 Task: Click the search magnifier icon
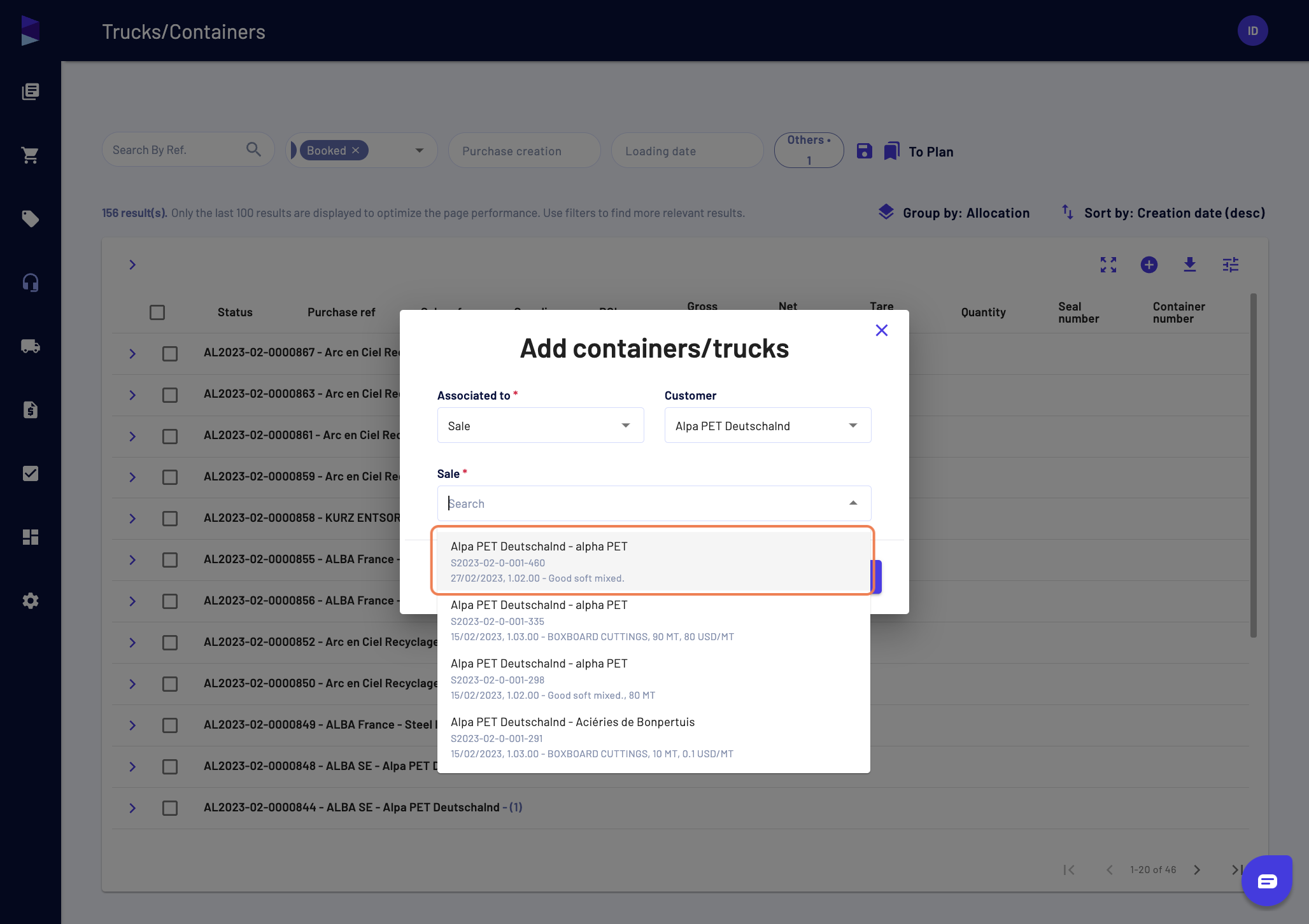pos(253,150)
